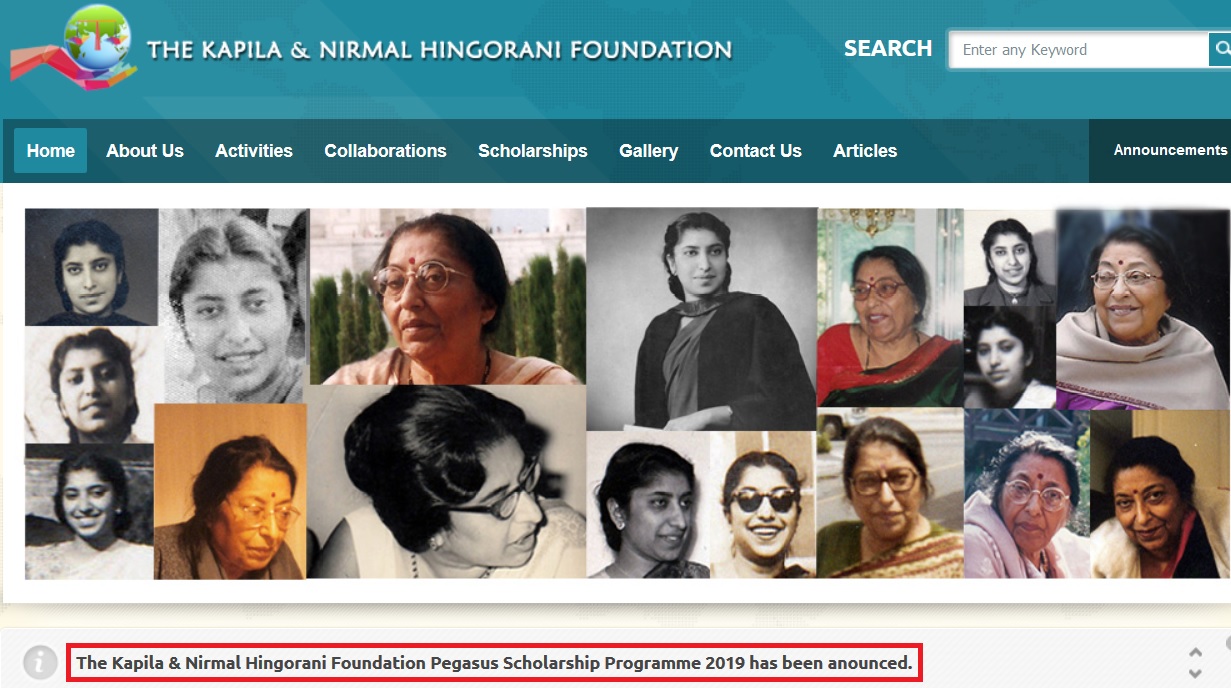
Task: Focus the Enter any Keyword field
Action: [1079, 49]
